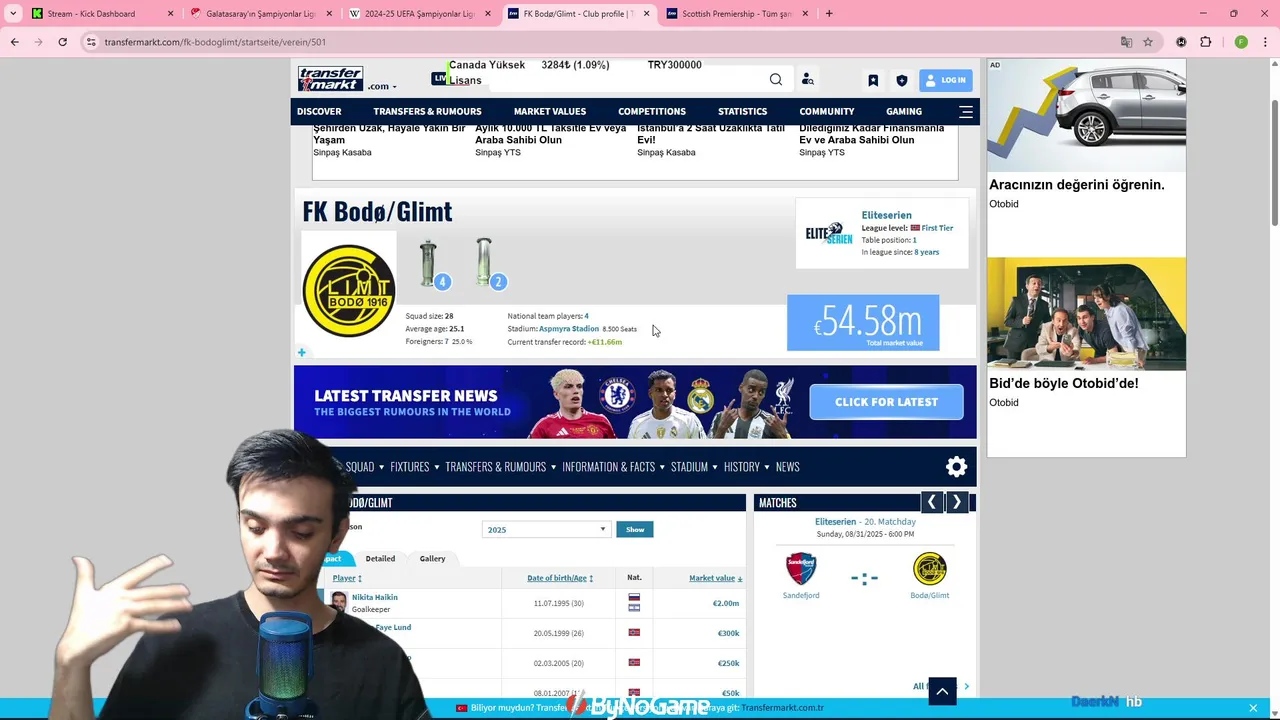1280x720 pixels.
Task: Click the Bodø/Glimt crest in matches box
Action: tap(930, 569)
